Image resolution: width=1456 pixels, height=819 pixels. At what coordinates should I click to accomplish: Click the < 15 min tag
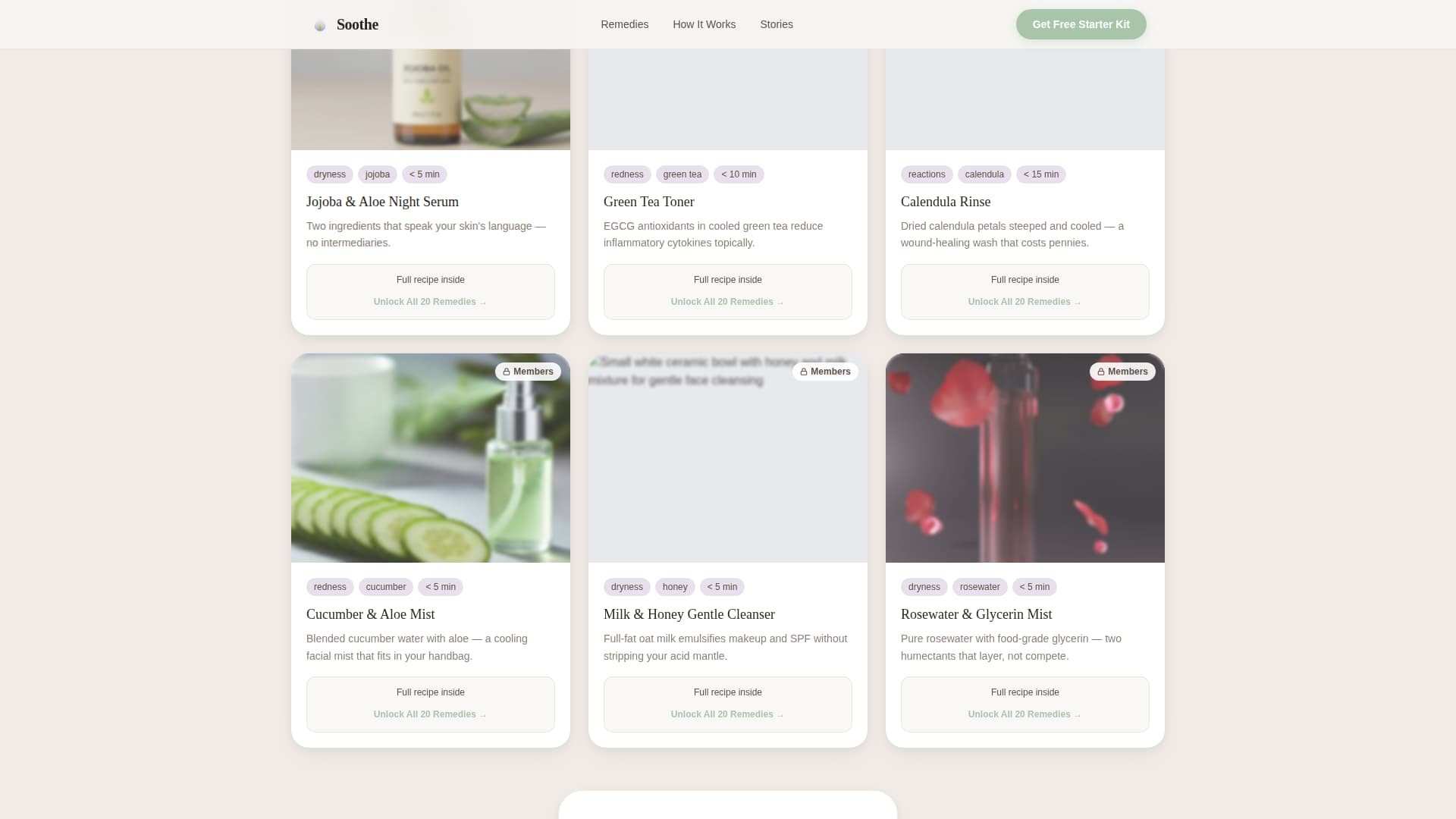[1041, 174]
